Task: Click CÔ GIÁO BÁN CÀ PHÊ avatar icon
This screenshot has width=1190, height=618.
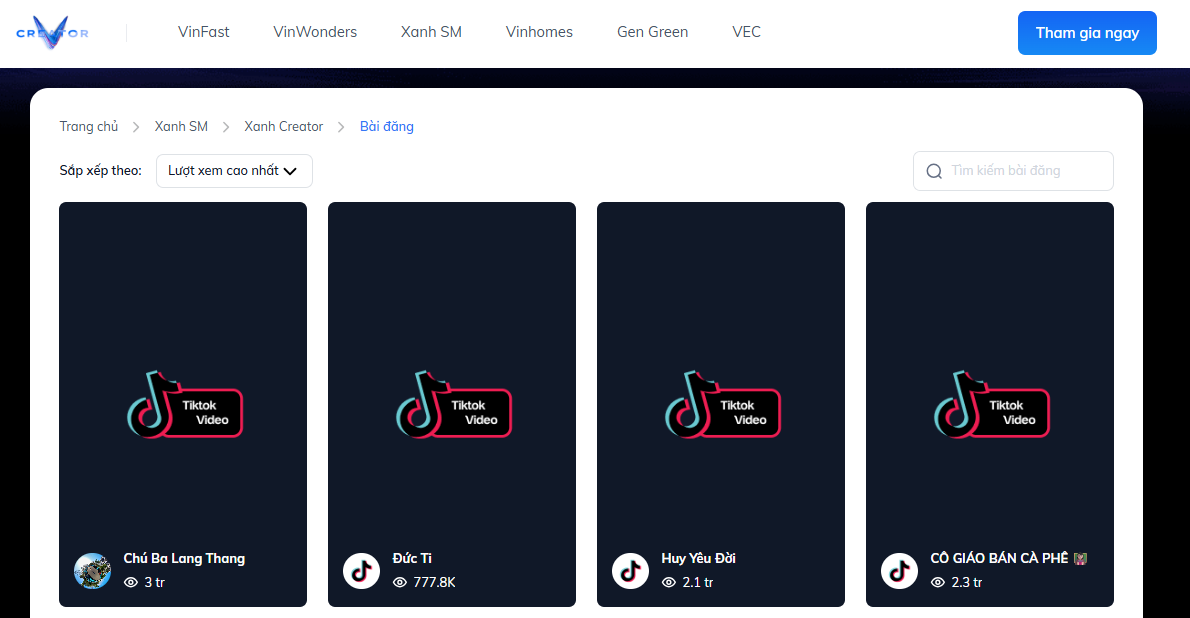Action: [899, 570]
